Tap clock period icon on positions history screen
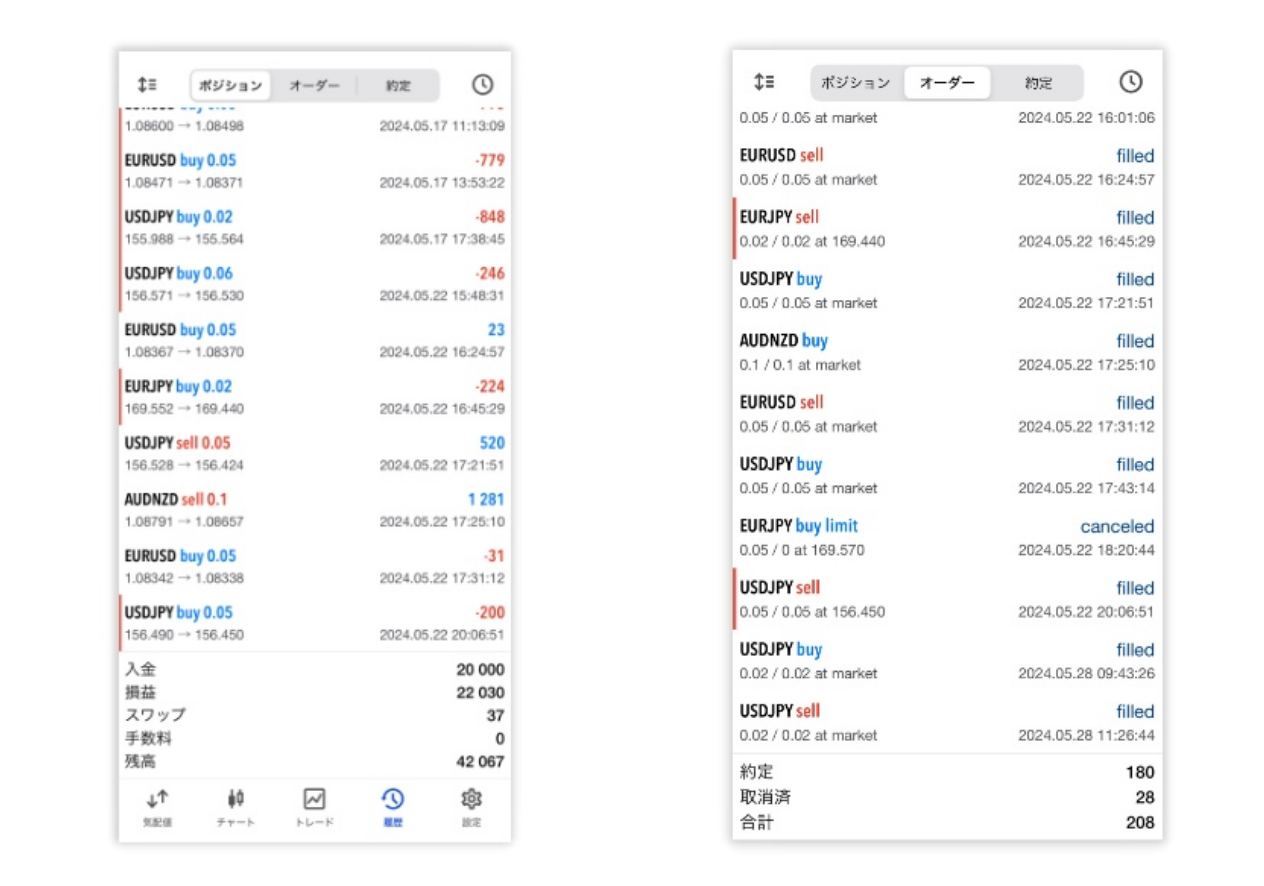 [482, 85]
